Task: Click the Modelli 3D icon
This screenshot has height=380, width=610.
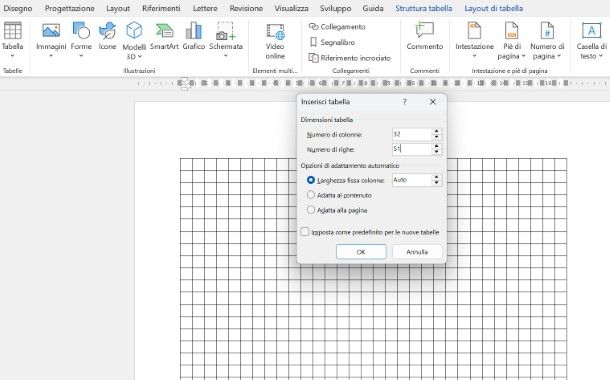Action: pos(134,31)
